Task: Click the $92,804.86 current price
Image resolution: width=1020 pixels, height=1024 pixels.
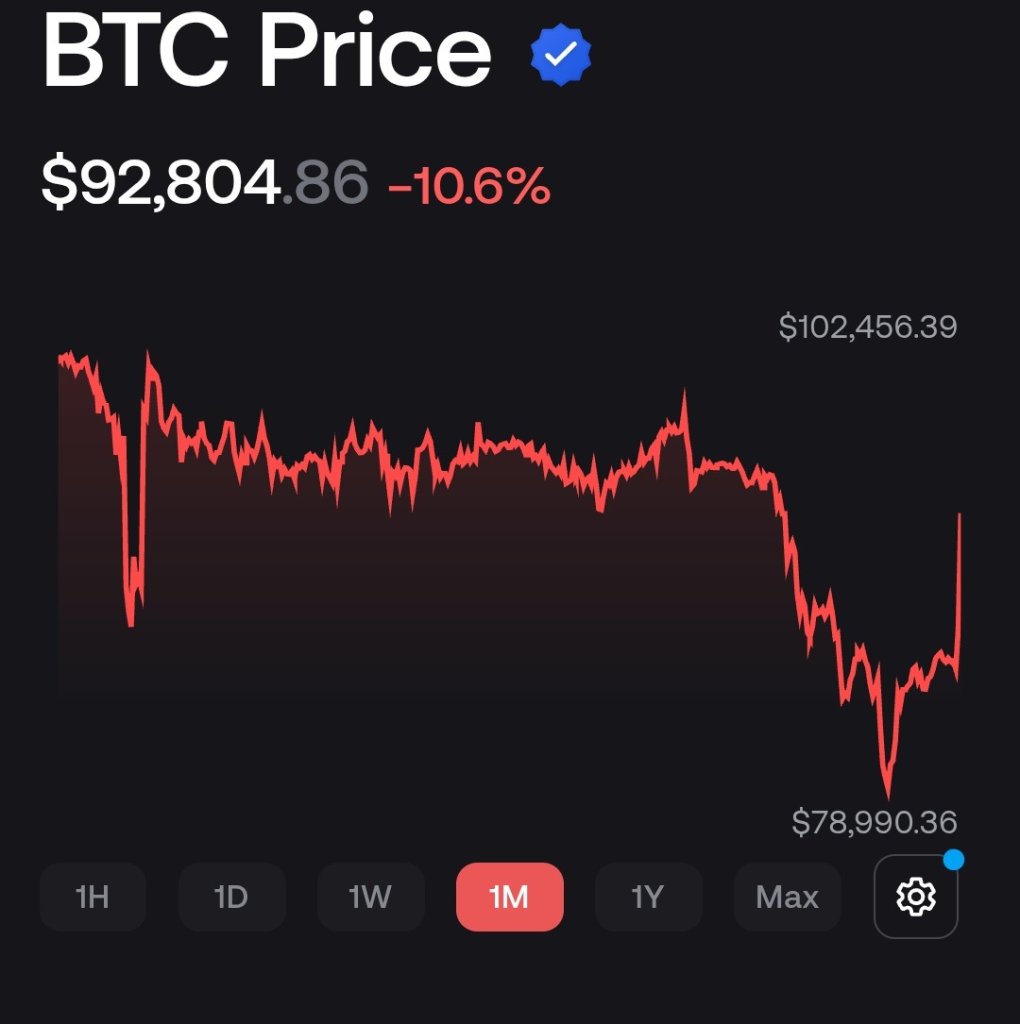Action: click(x=204, y=184)
